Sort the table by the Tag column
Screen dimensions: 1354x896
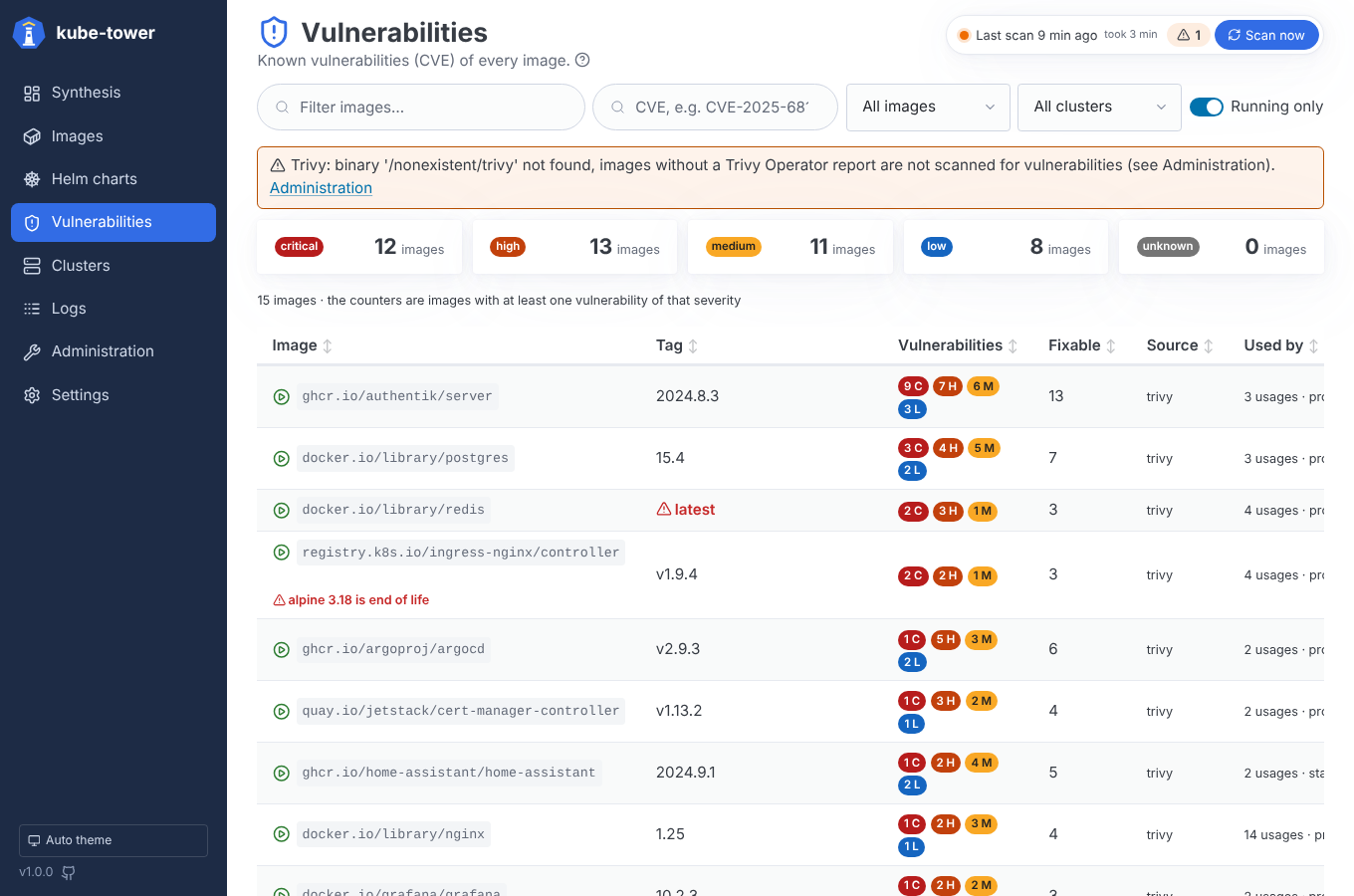click(677, 345)
